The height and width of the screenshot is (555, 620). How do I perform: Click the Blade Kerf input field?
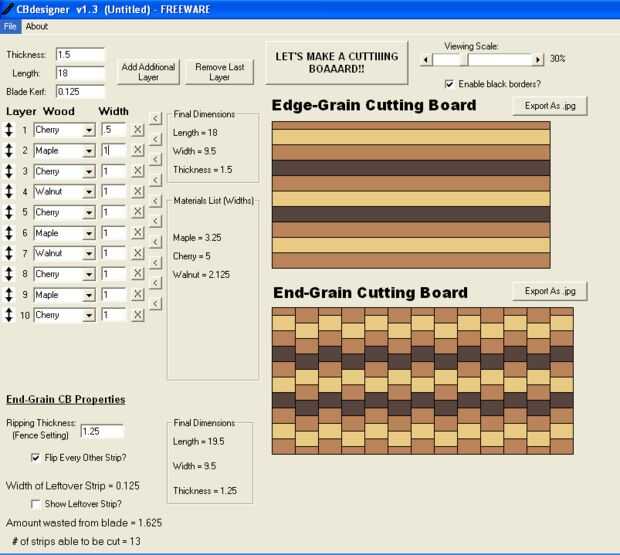(x=81, y=92)
